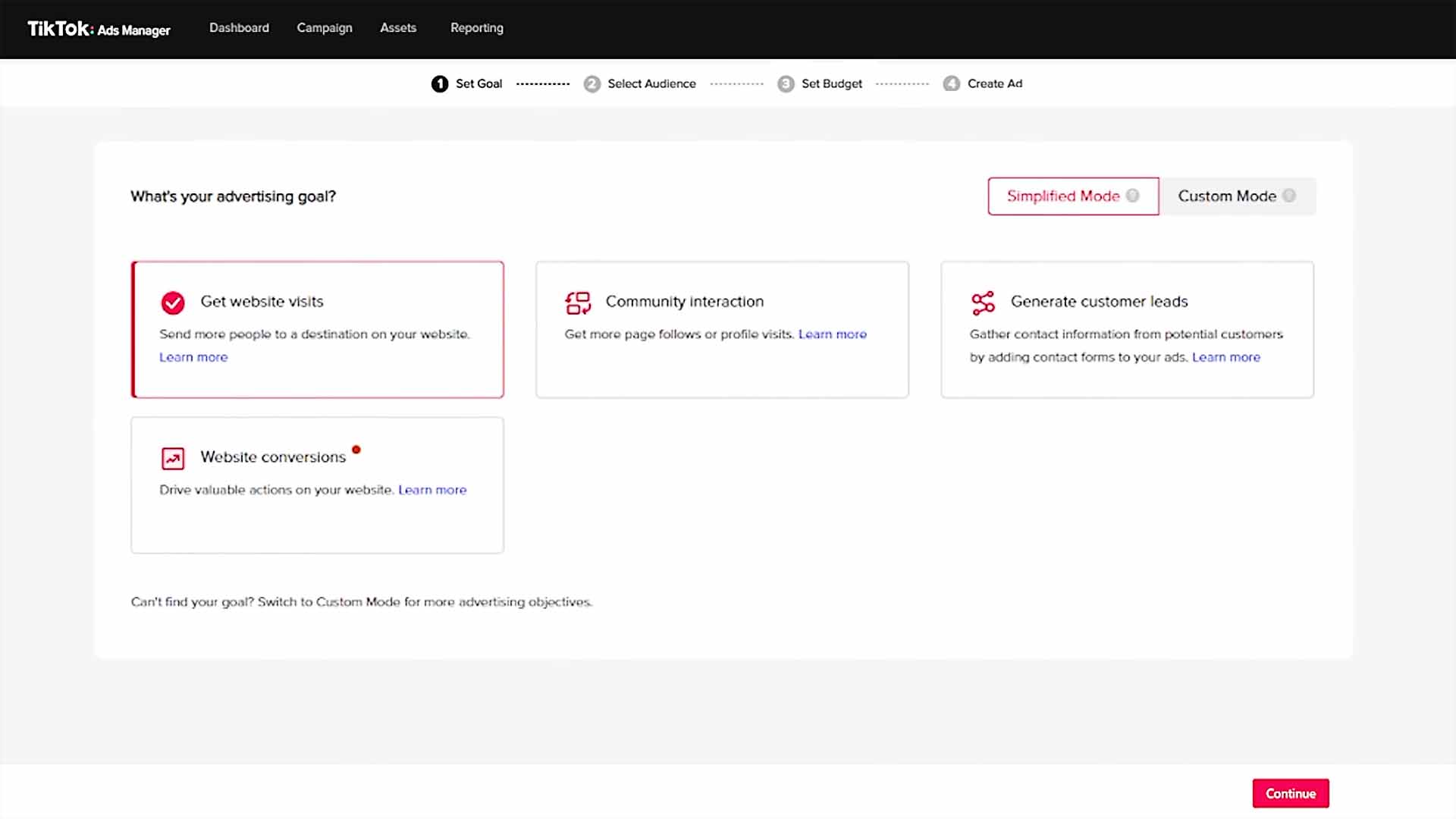1456x819 pixels.
Task: Open the Reporting menu
Action: click(x=476, y=28)
